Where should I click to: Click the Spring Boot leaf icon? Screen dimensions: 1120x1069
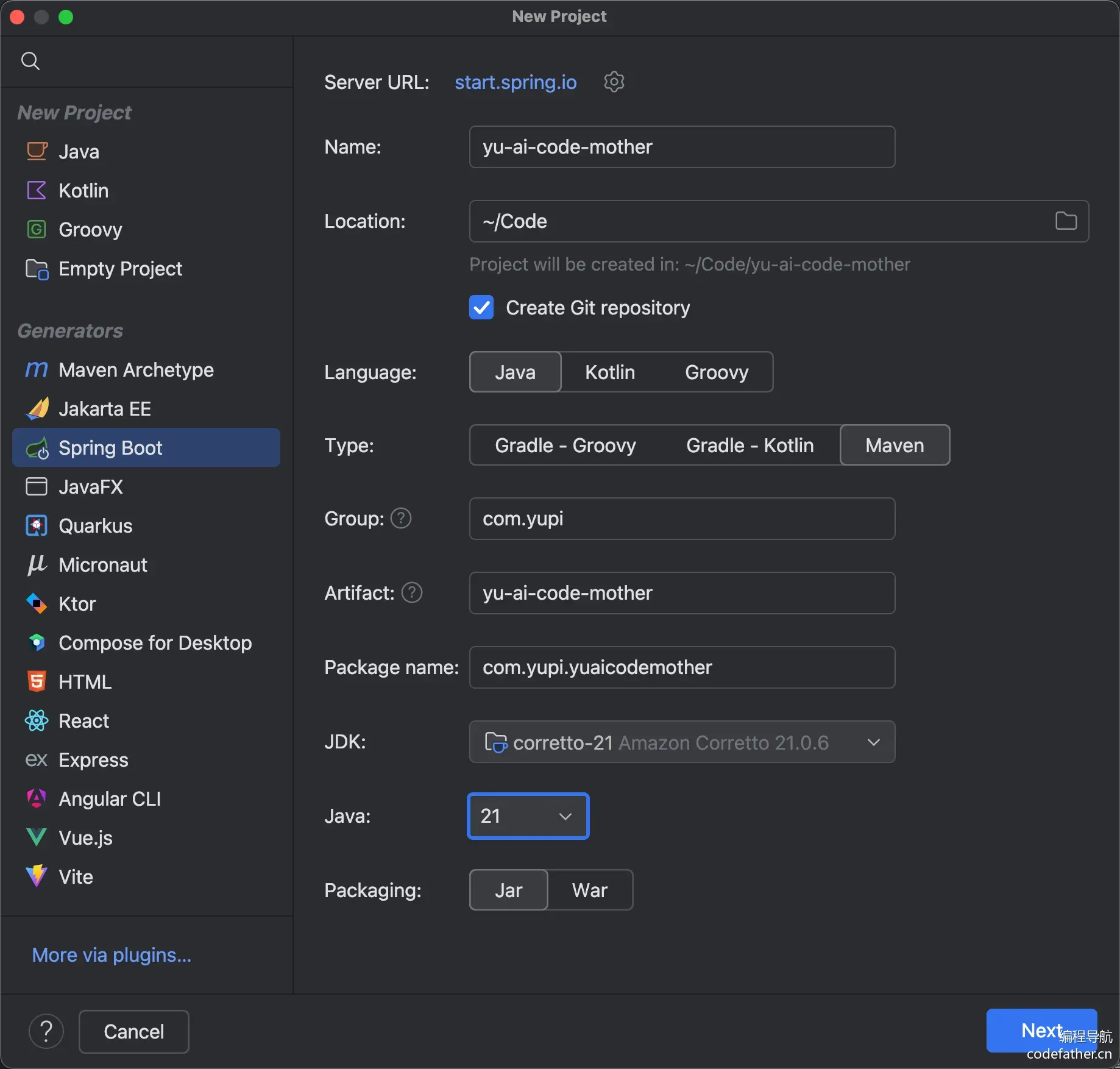point(37,448)
